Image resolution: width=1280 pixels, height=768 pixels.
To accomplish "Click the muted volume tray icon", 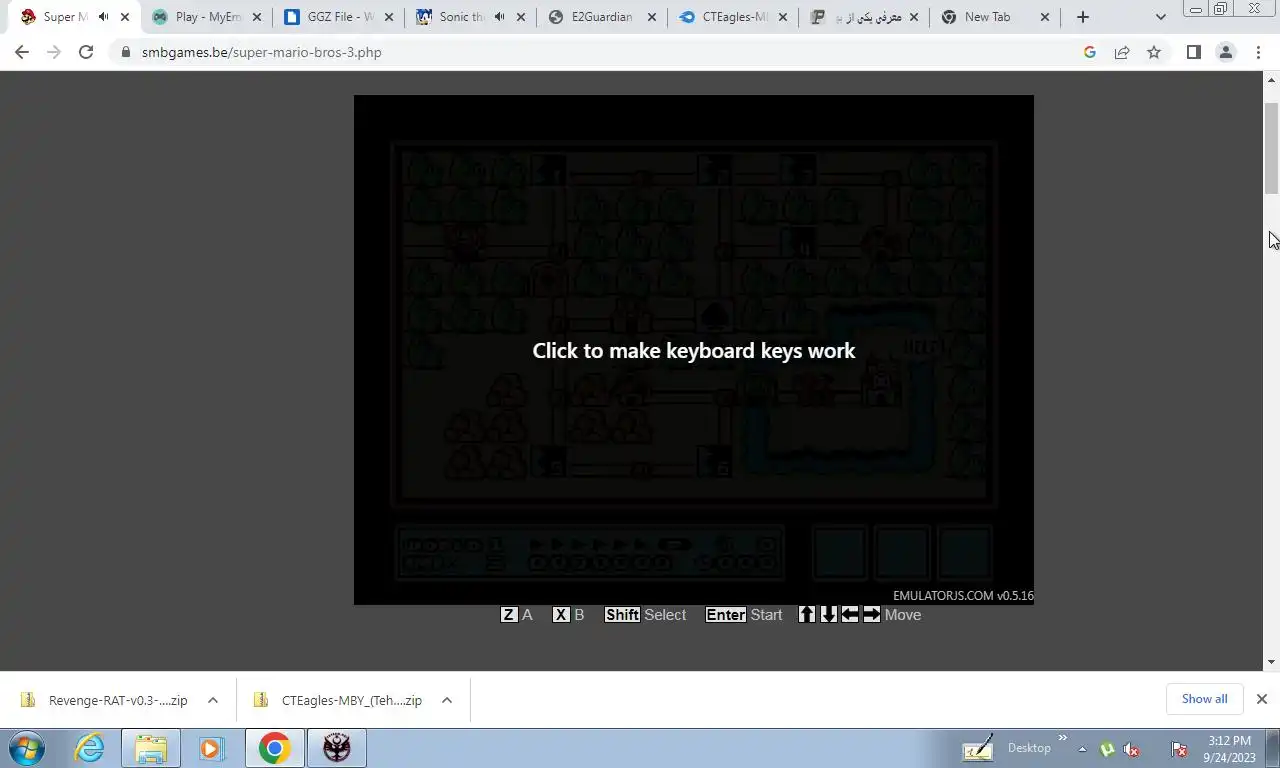I will tap(1131, 748).
